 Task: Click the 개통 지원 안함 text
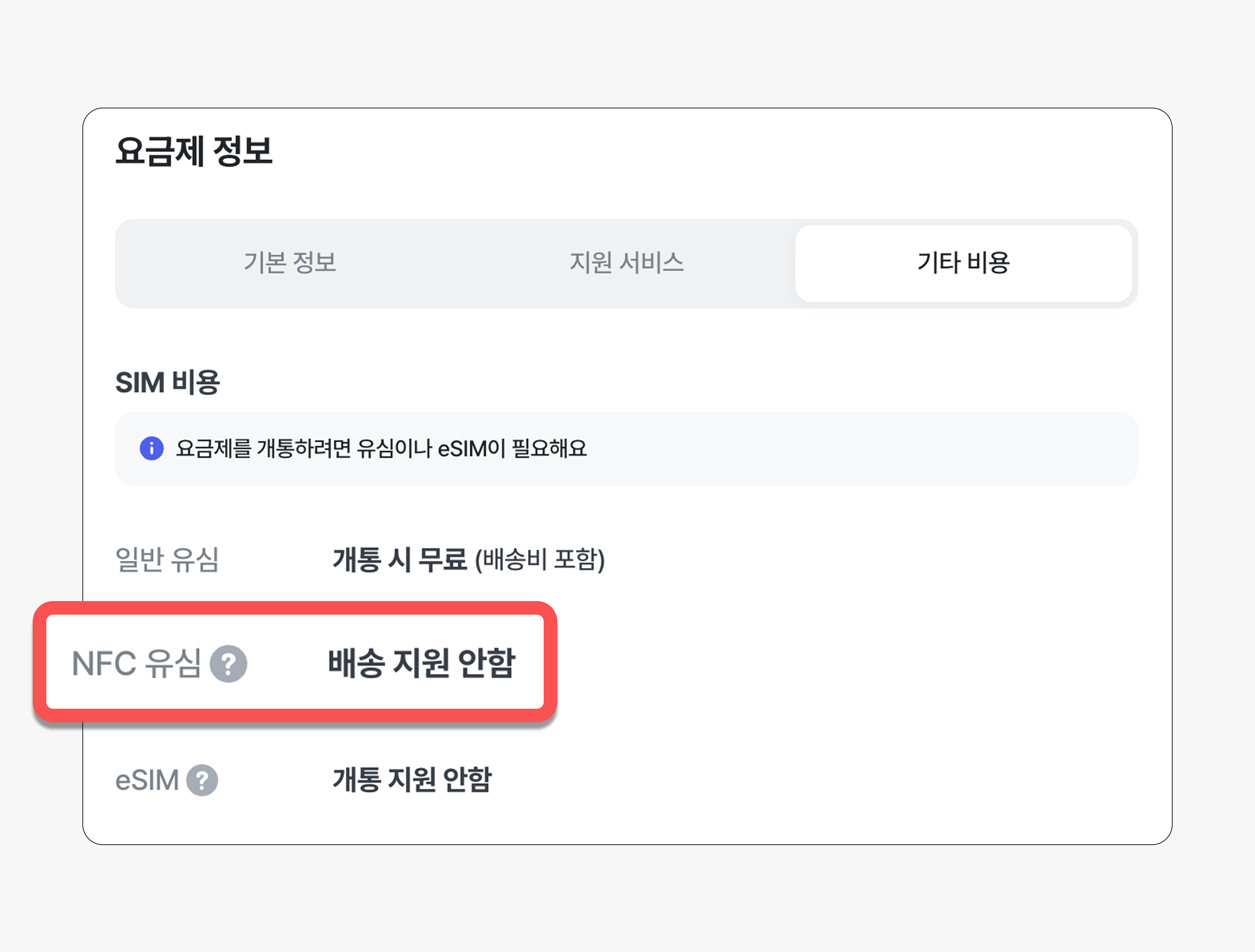pyautogui.click(x=412, y=780)
